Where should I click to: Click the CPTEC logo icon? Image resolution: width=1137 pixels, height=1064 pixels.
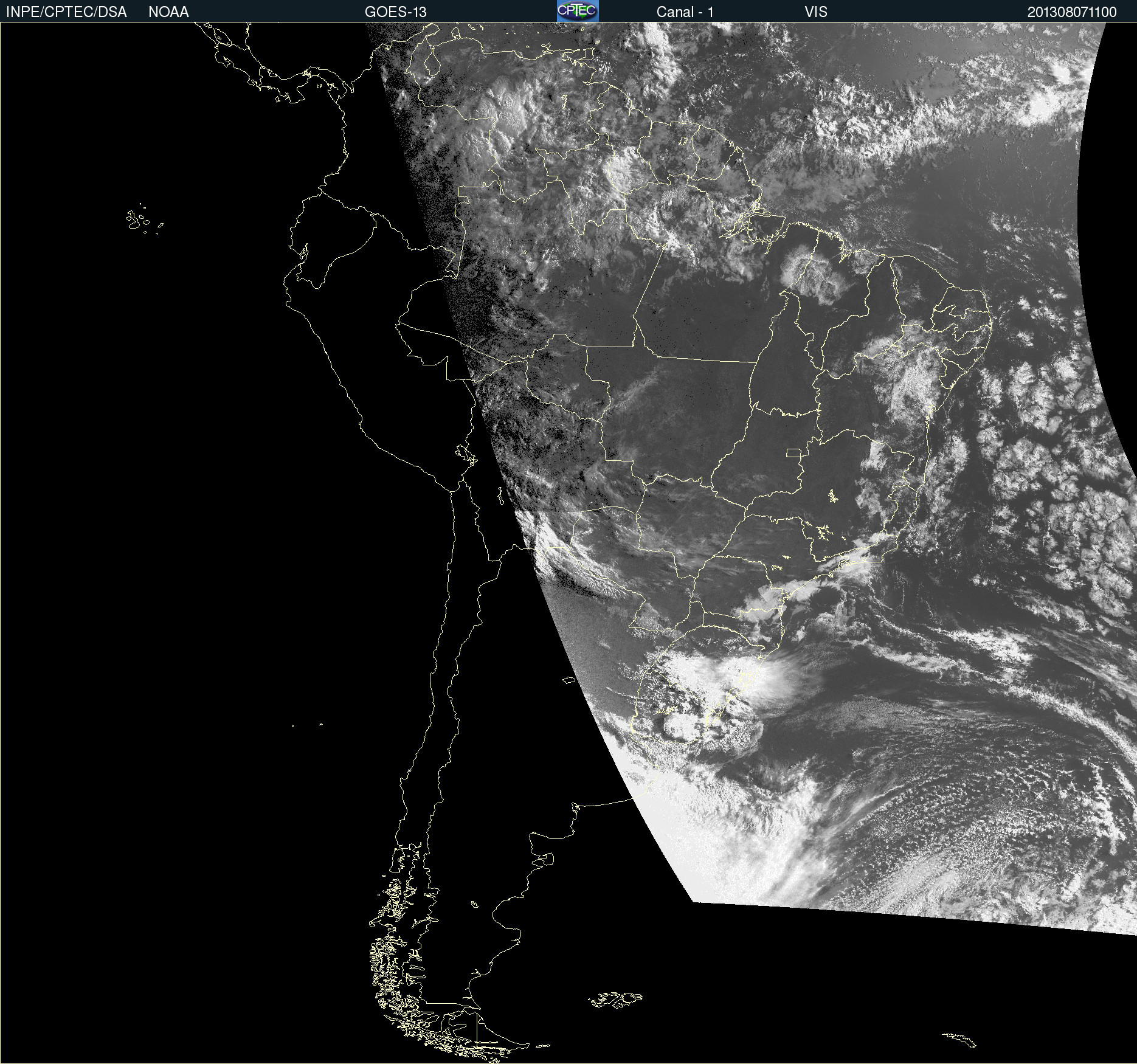click(578, 11)
